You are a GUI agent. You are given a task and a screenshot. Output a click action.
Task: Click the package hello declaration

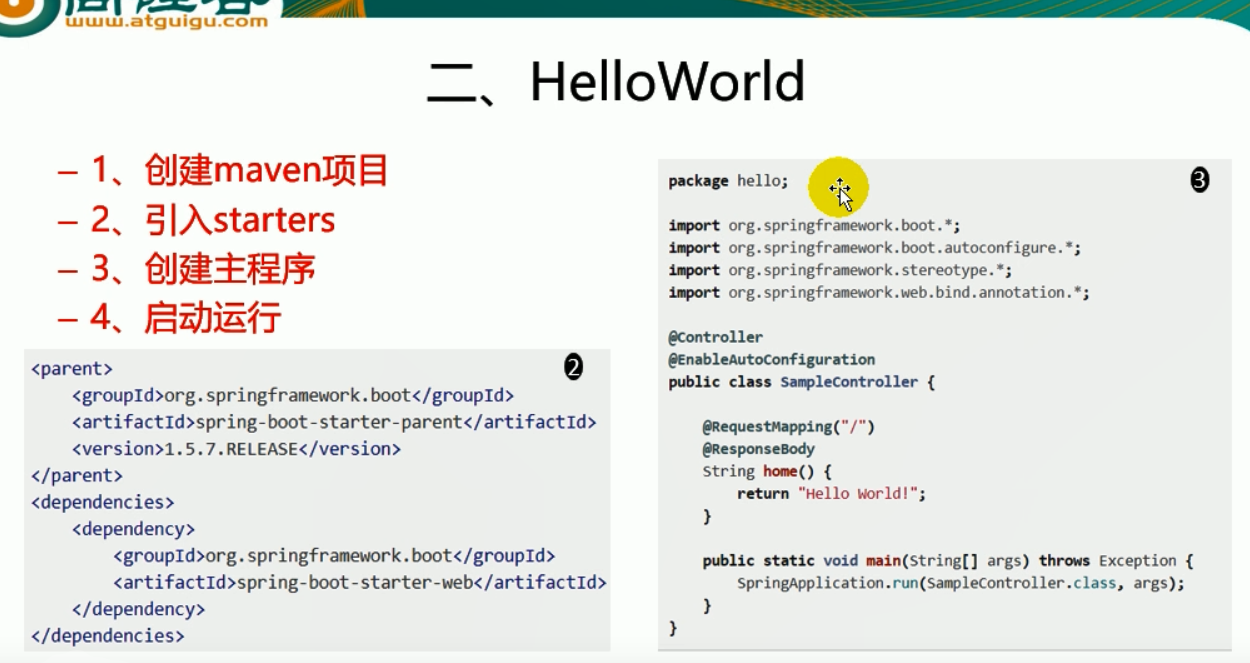pyautogui.click(x=728, y=181)
